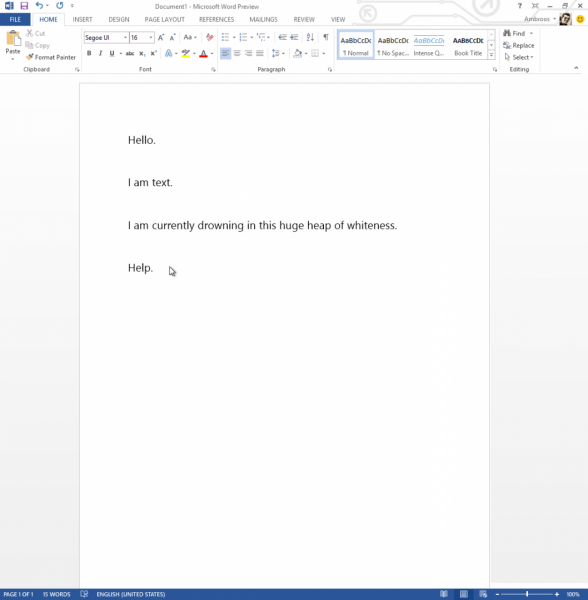Switch to Web Layout view
588x600 pixels.
[483, 594]
